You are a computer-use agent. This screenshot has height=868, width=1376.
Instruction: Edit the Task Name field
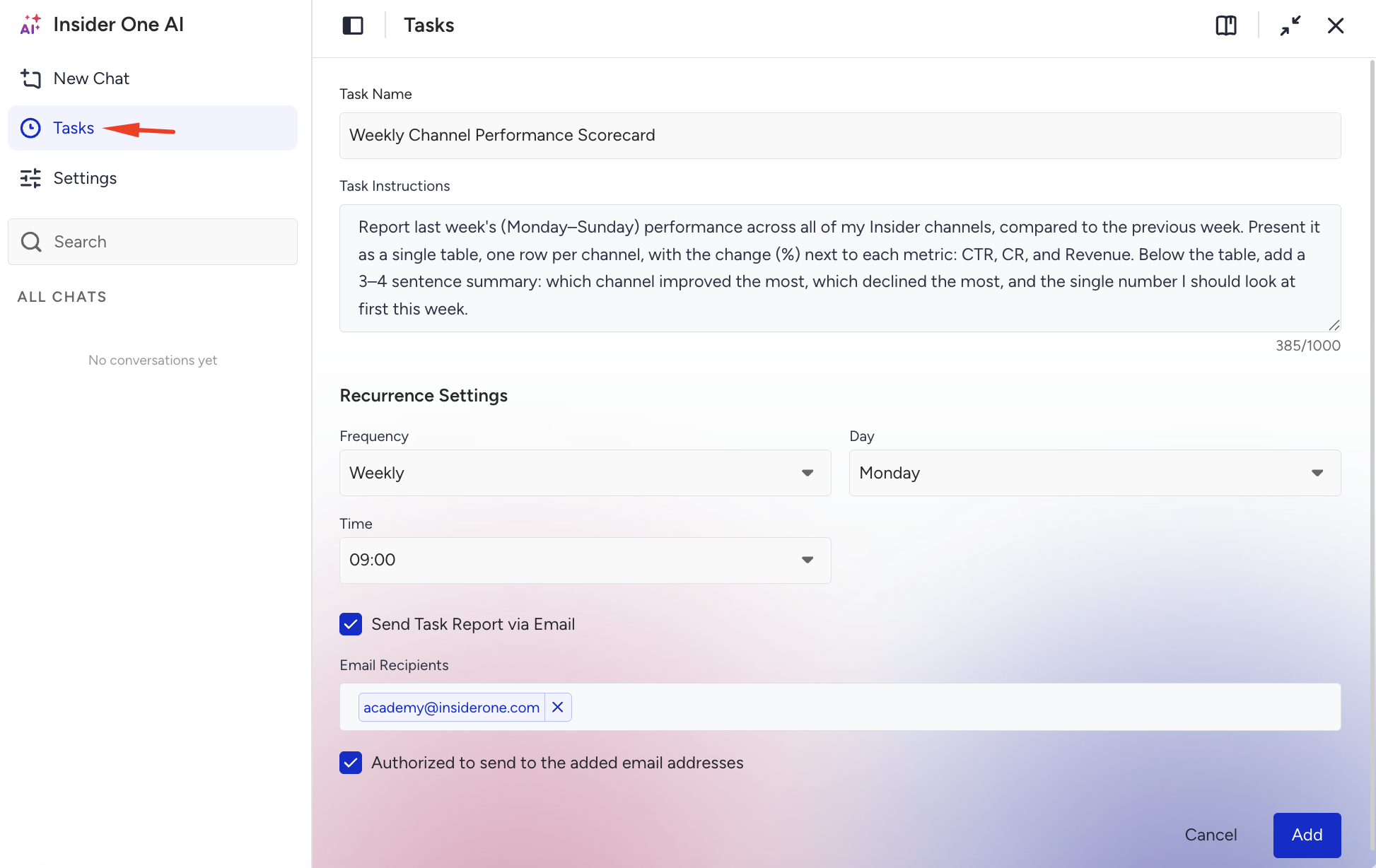(840, 136)
